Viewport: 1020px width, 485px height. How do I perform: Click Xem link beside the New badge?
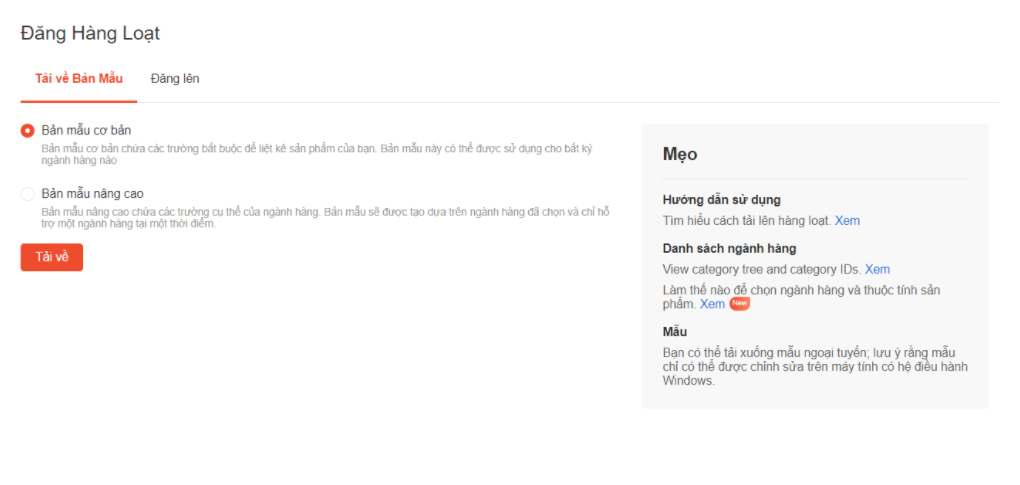tap(712, 304)
